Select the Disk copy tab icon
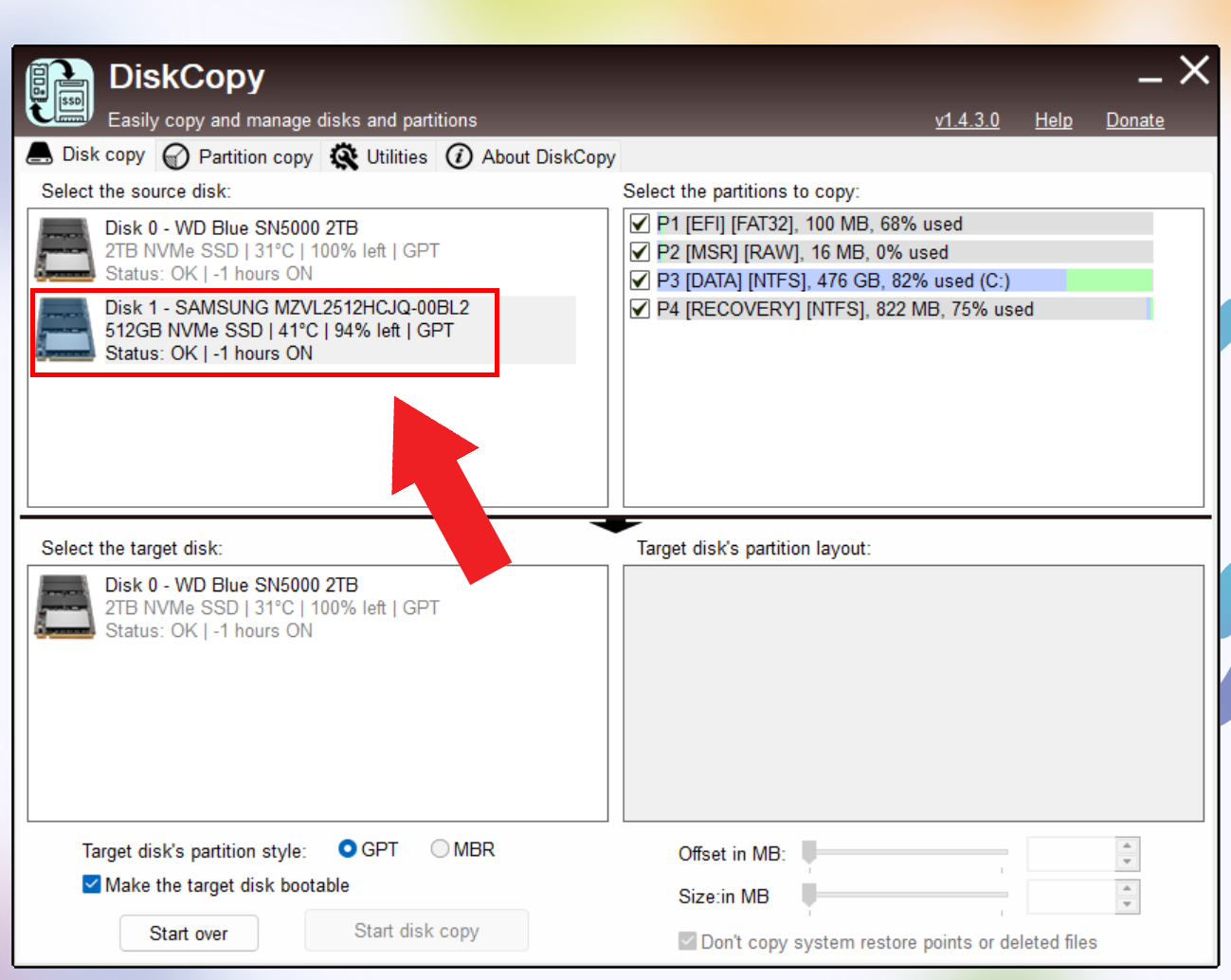1231x980 pixels. click(x=38, y=154)
